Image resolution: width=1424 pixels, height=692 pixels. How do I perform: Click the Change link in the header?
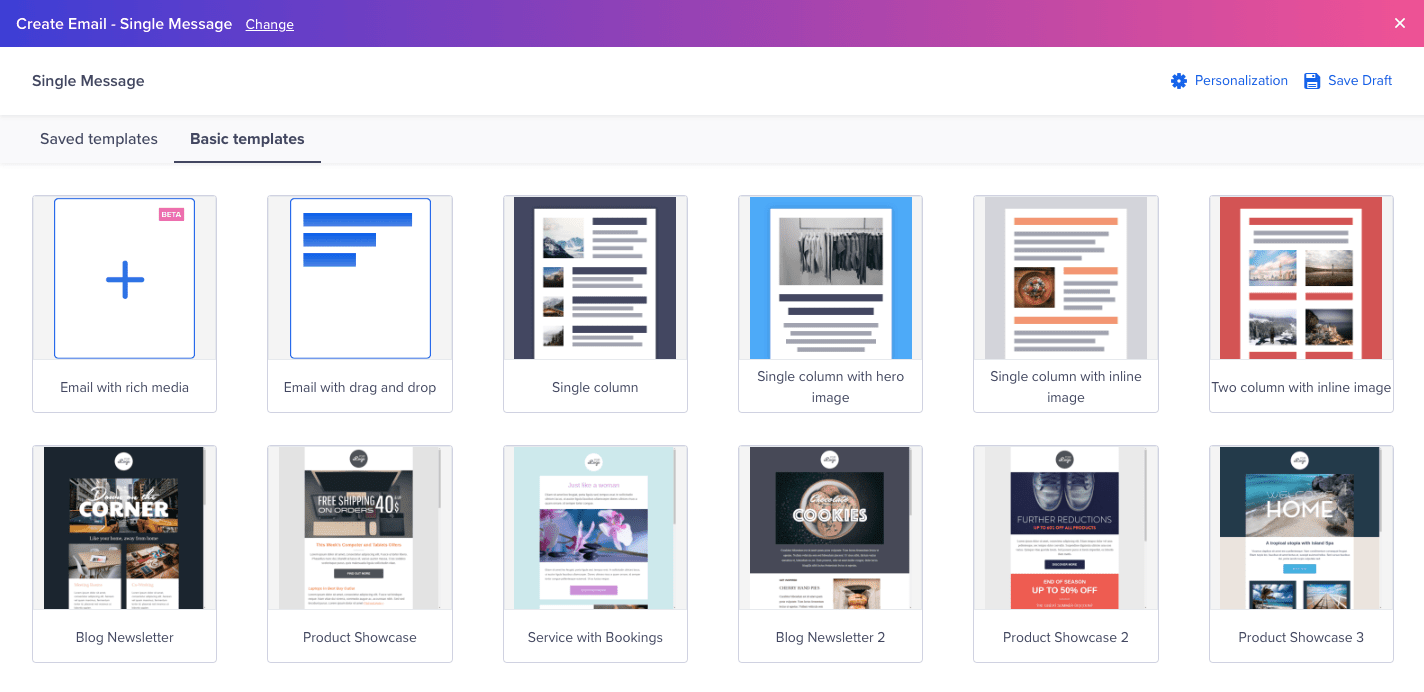point(269,24)
